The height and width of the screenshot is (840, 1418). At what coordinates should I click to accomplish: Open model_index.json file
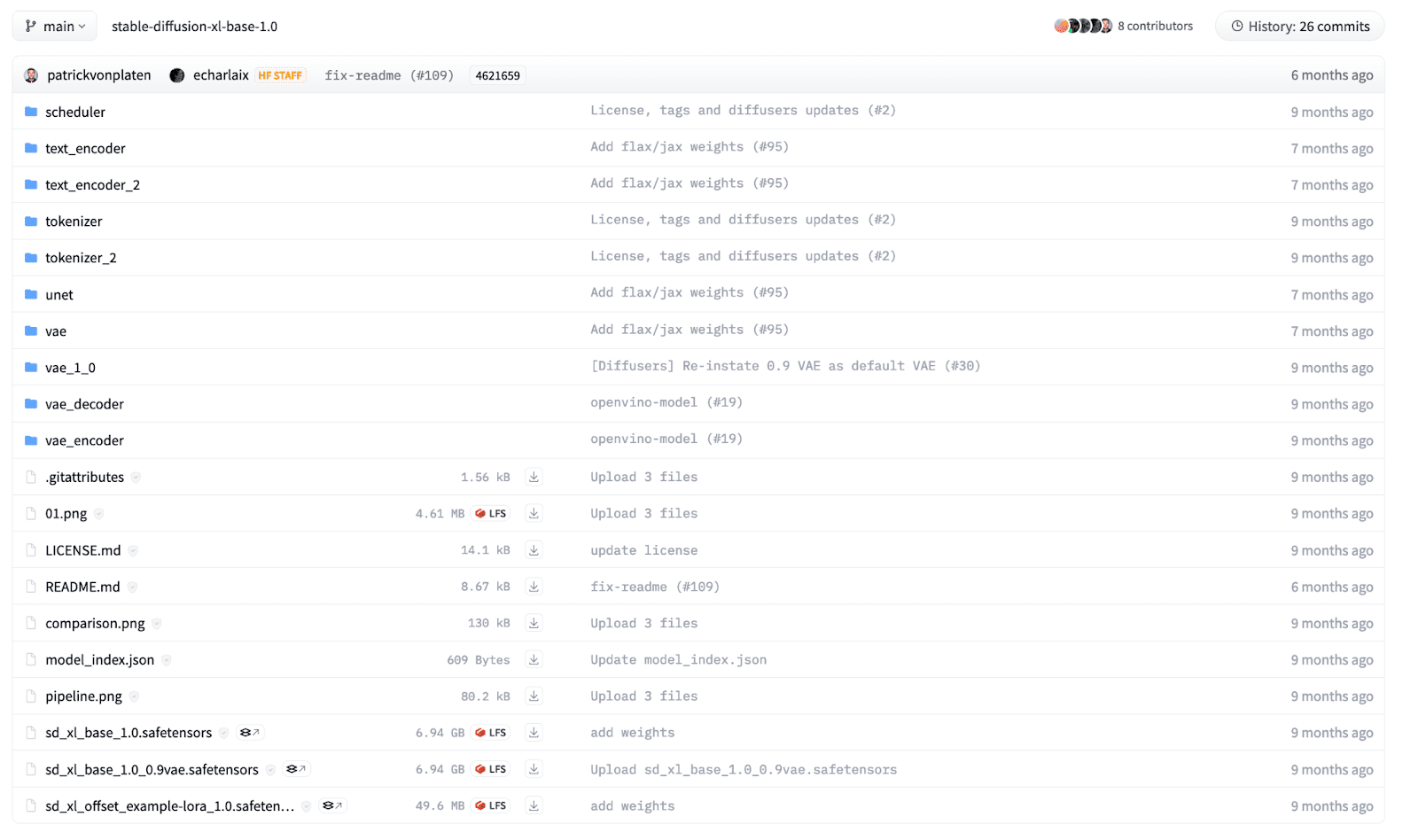(100, 659)
